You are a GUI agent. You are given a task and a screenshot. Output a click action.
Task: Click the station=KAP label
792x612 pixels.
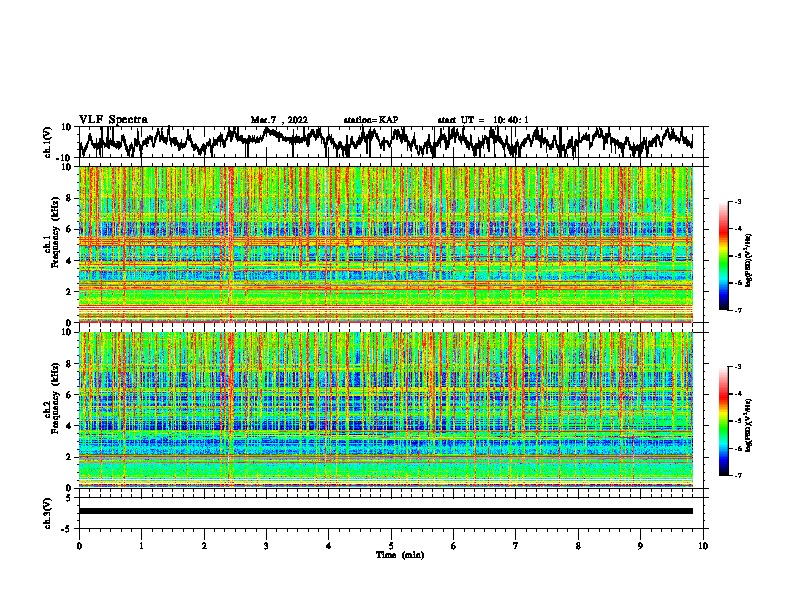[x=371, y=120]
